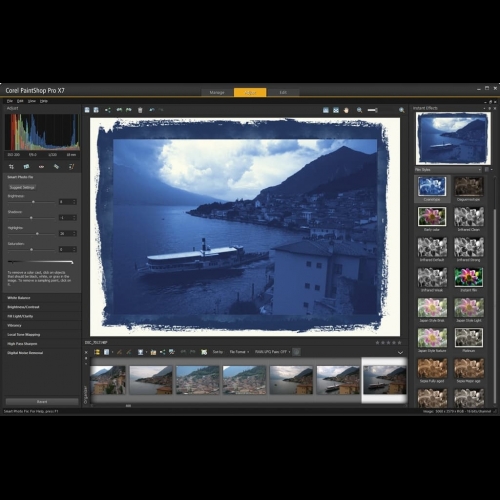This screenshot has width=500, height=500.
Task: Click the Share icon in top toolbar
Action: point(108,110)
